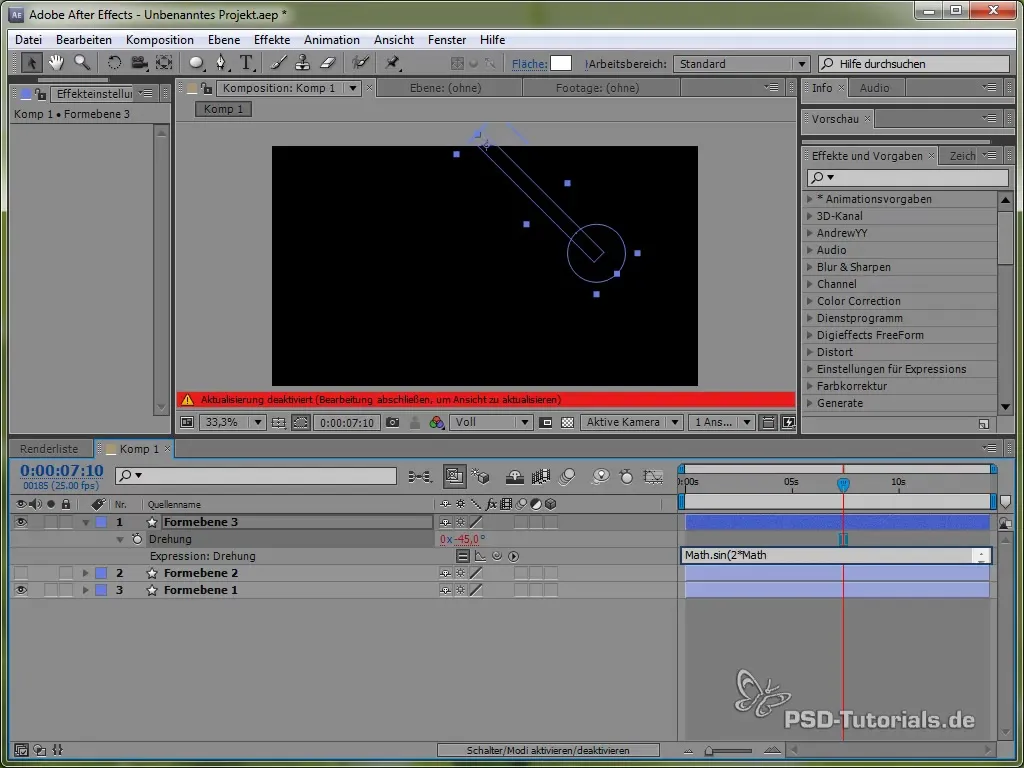
Task: Select the Selection arrow tool
Action: [x=31, y=63]
